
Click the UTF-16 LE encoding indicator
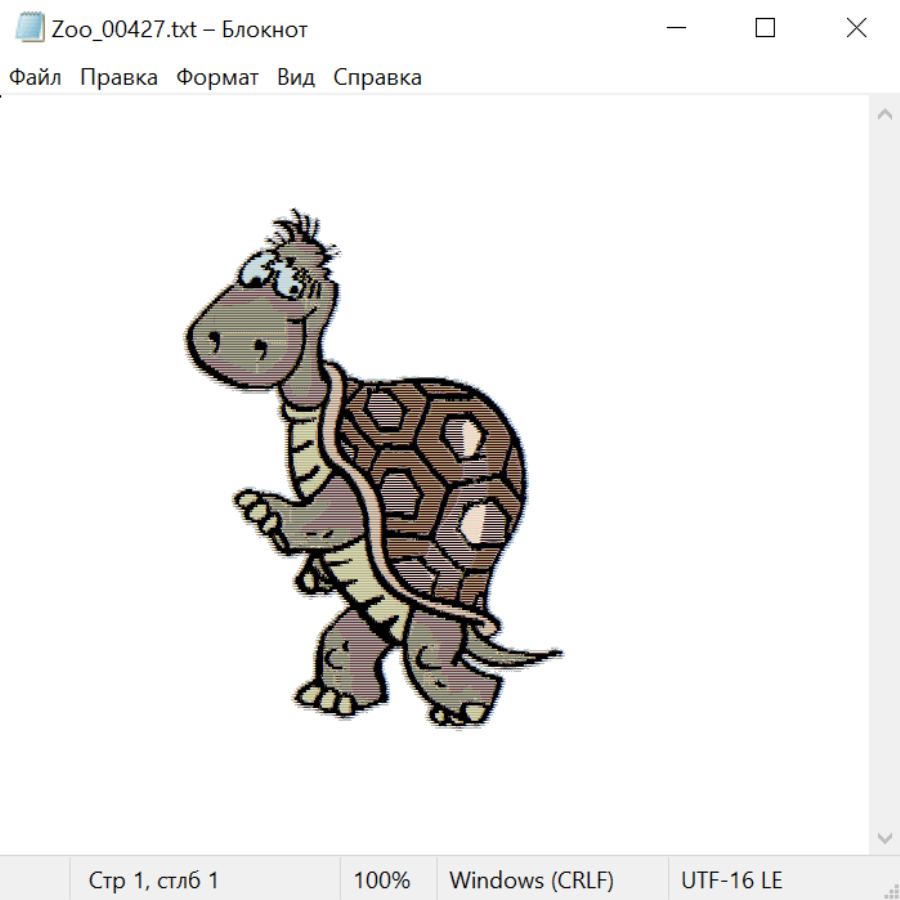731,880
